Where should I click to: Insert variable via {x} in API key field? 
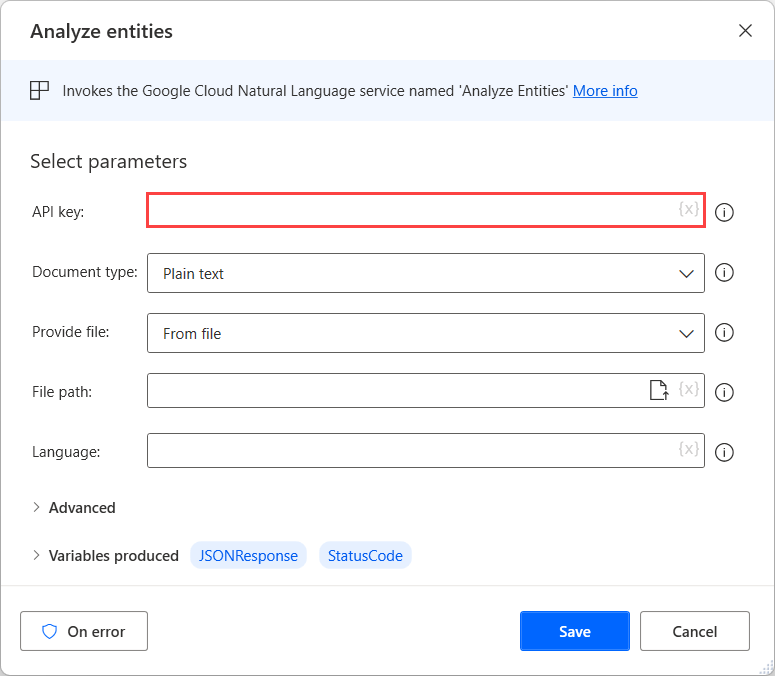(x=688, y=210)
